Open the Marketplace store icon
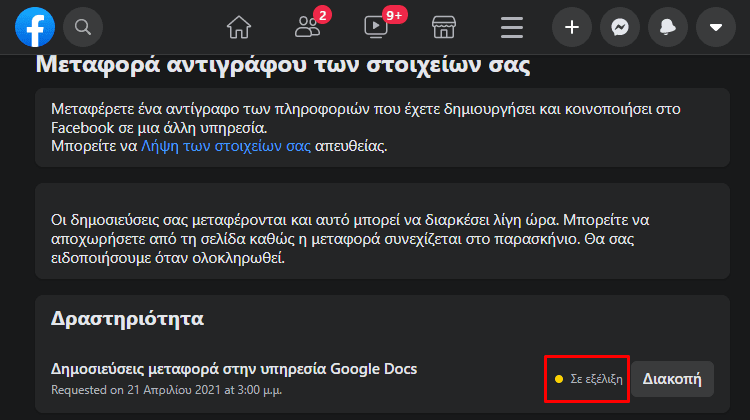 click(444, 27)
